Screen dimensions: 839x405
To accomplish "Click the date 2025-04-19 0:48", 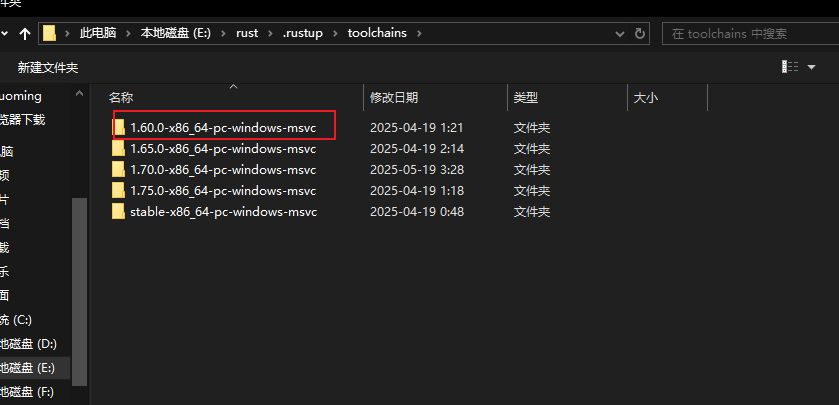I will (x=417, y=212).
